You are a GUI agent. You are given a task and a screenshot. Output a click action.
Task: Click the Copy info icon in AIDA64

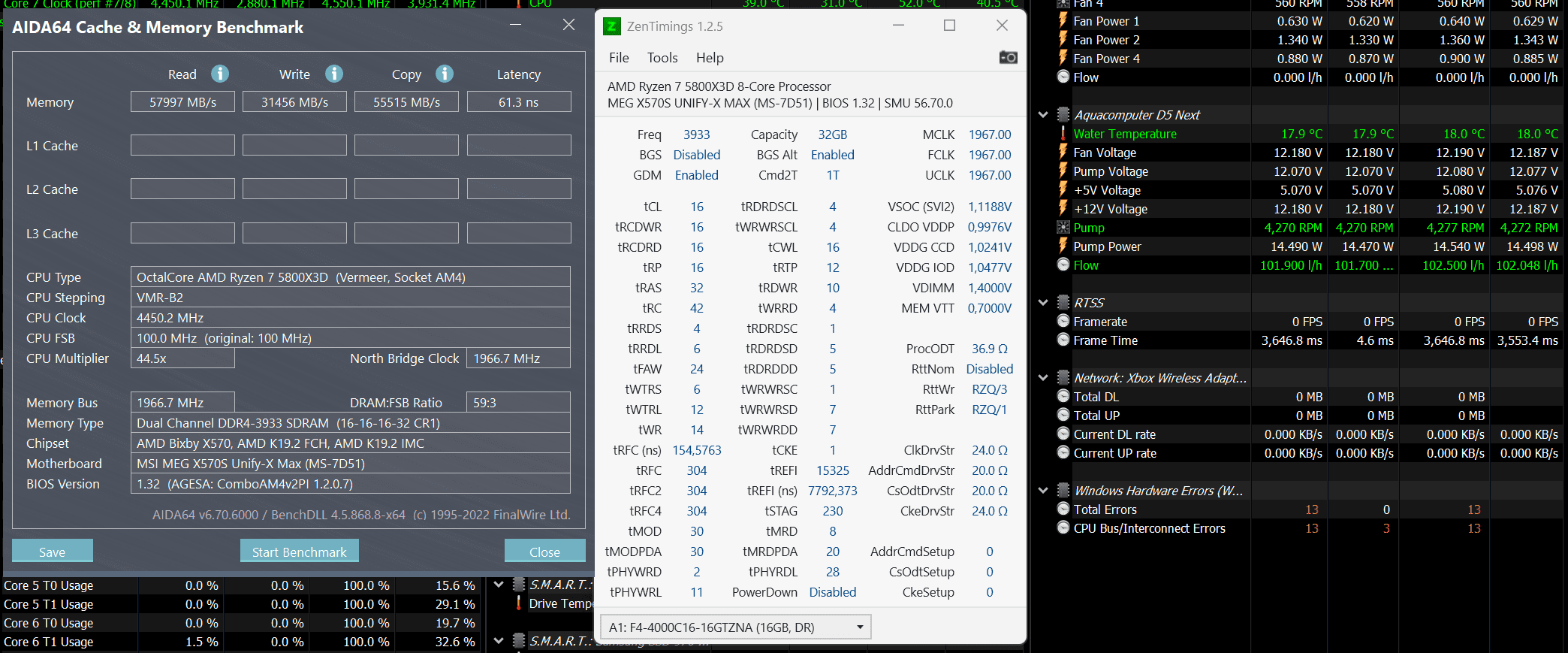click(x=445, y=74)
